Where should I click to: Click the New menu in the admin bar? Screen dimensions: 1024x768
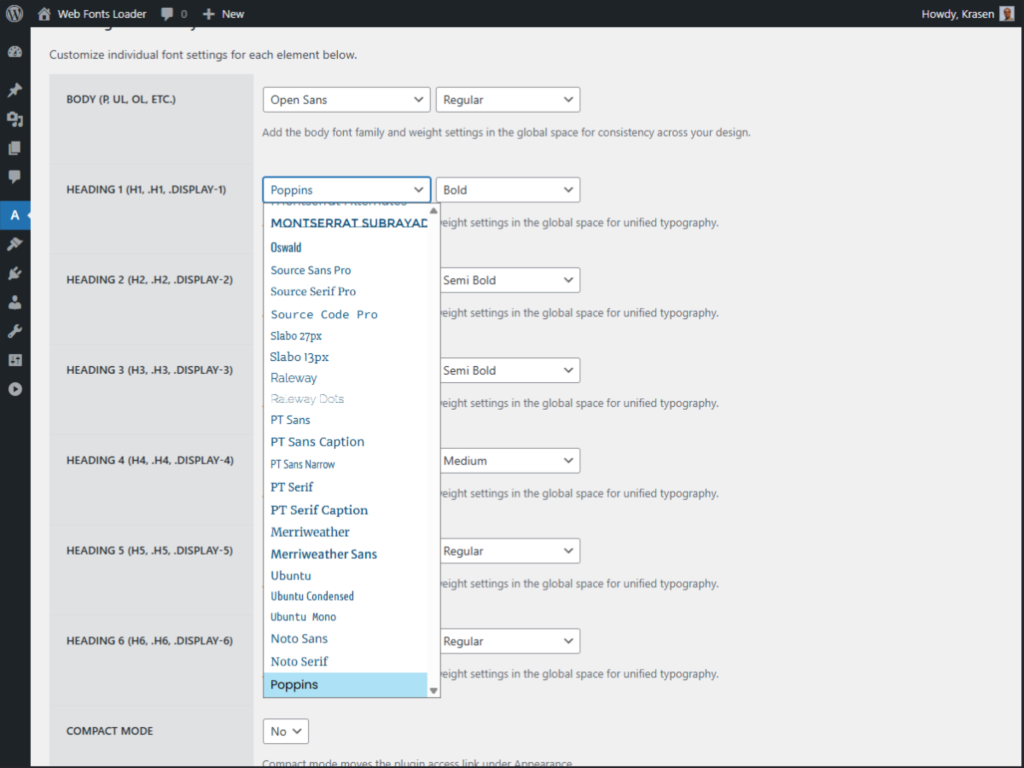tap(222, 13)
